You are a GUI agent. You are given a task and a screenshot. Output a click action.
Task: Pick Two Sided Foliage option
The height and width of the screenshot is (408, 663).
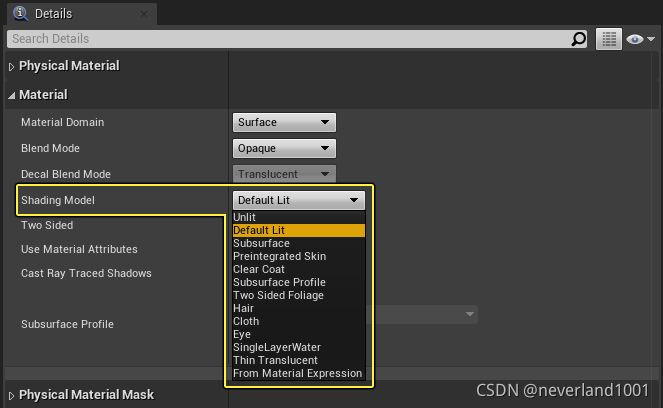click(x=299, y=295)
